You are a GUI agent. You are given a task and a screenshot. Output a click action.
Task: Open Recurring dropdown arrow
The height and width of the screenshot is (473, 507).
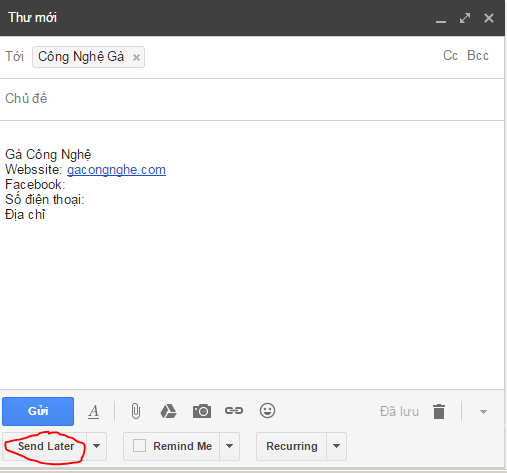click(x=336, y=446)
